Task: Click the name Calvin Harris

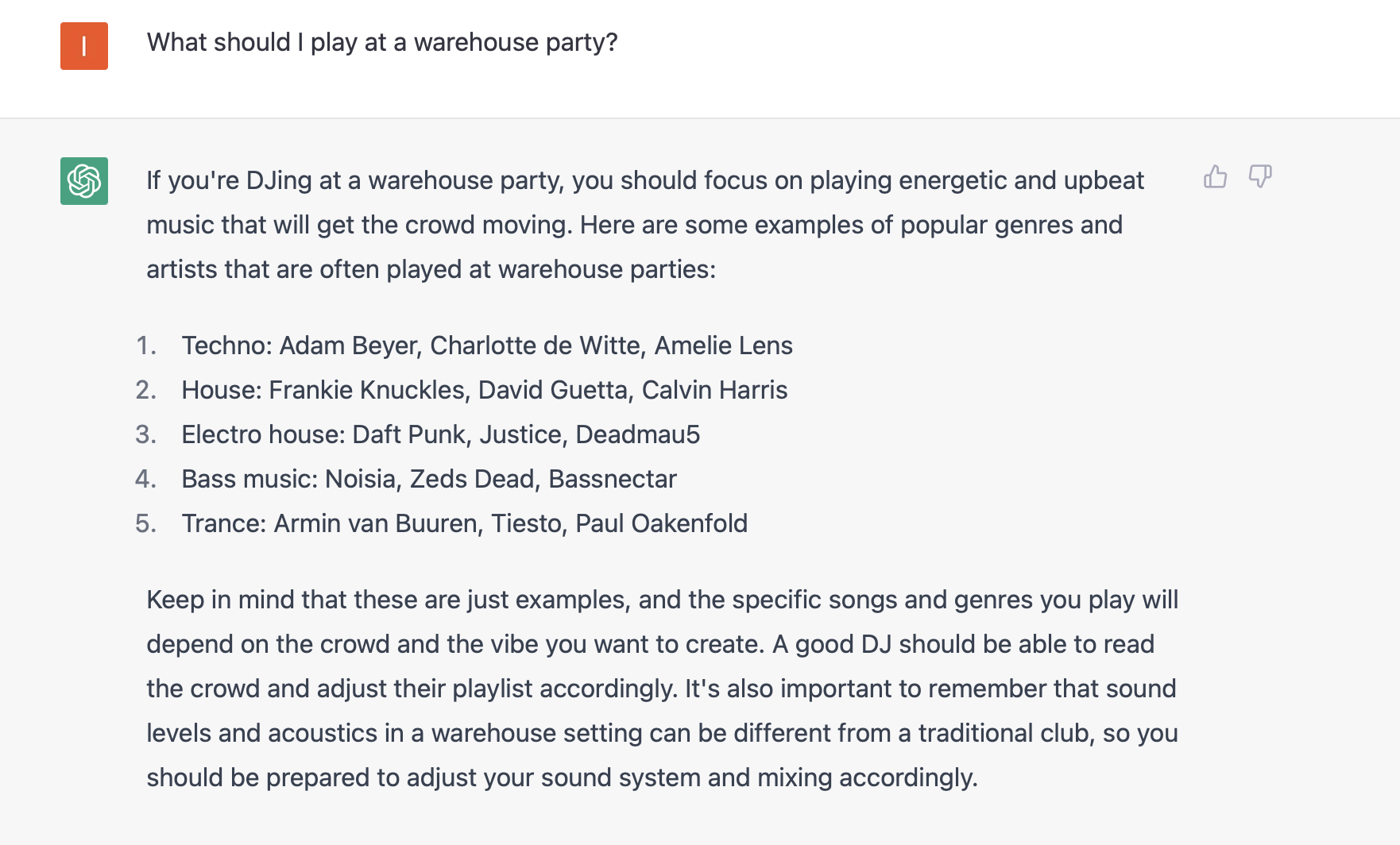Action: (x=715, y=390)
